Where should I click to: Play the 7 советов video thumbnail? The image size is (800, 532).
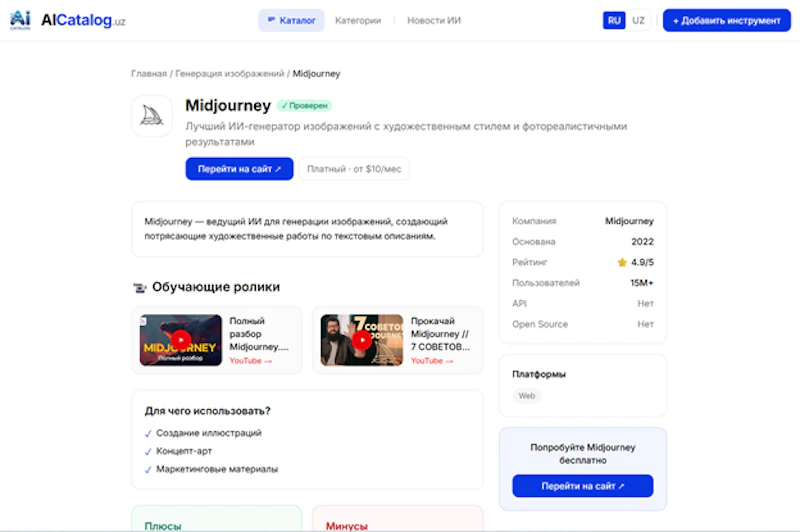pyautogui.click(x=362, y=340)
